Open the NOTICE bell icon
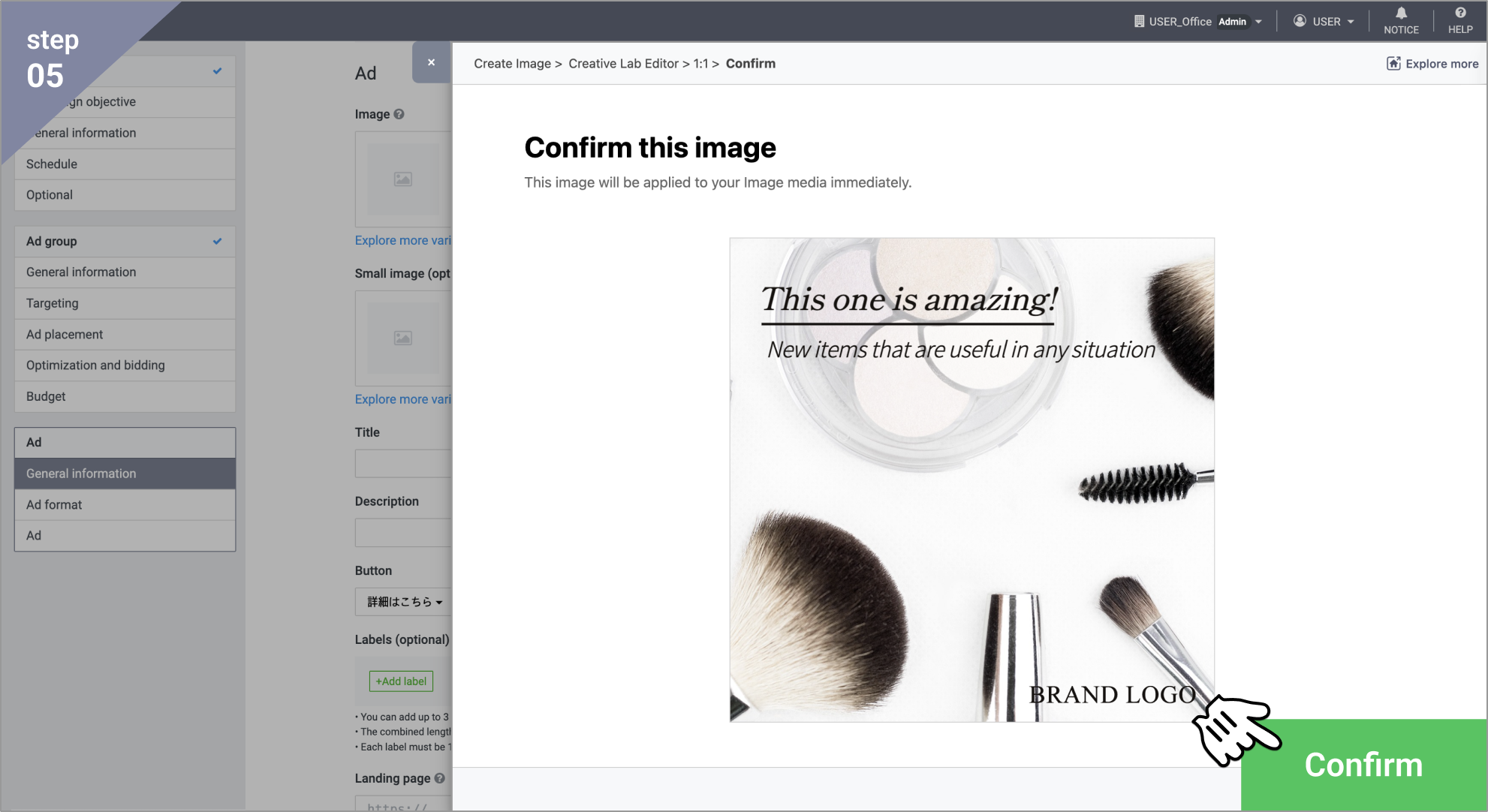This screenshot has height=812, width=1488. tap(1401, 14)
